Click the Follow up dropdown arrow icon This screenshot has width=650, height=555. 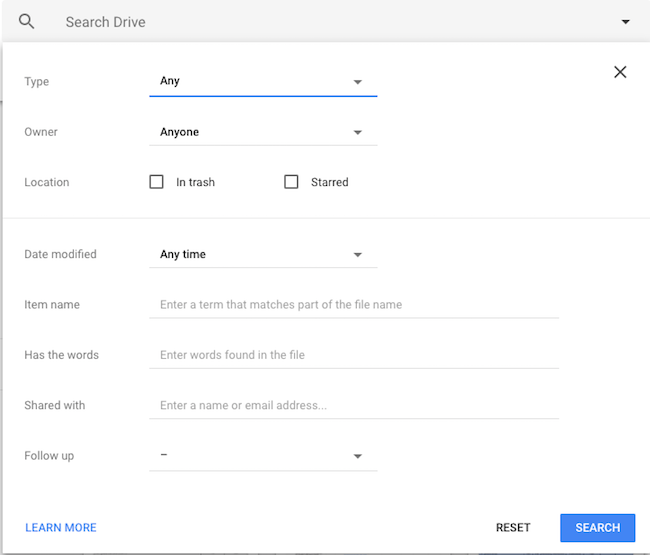coord(358,456)
